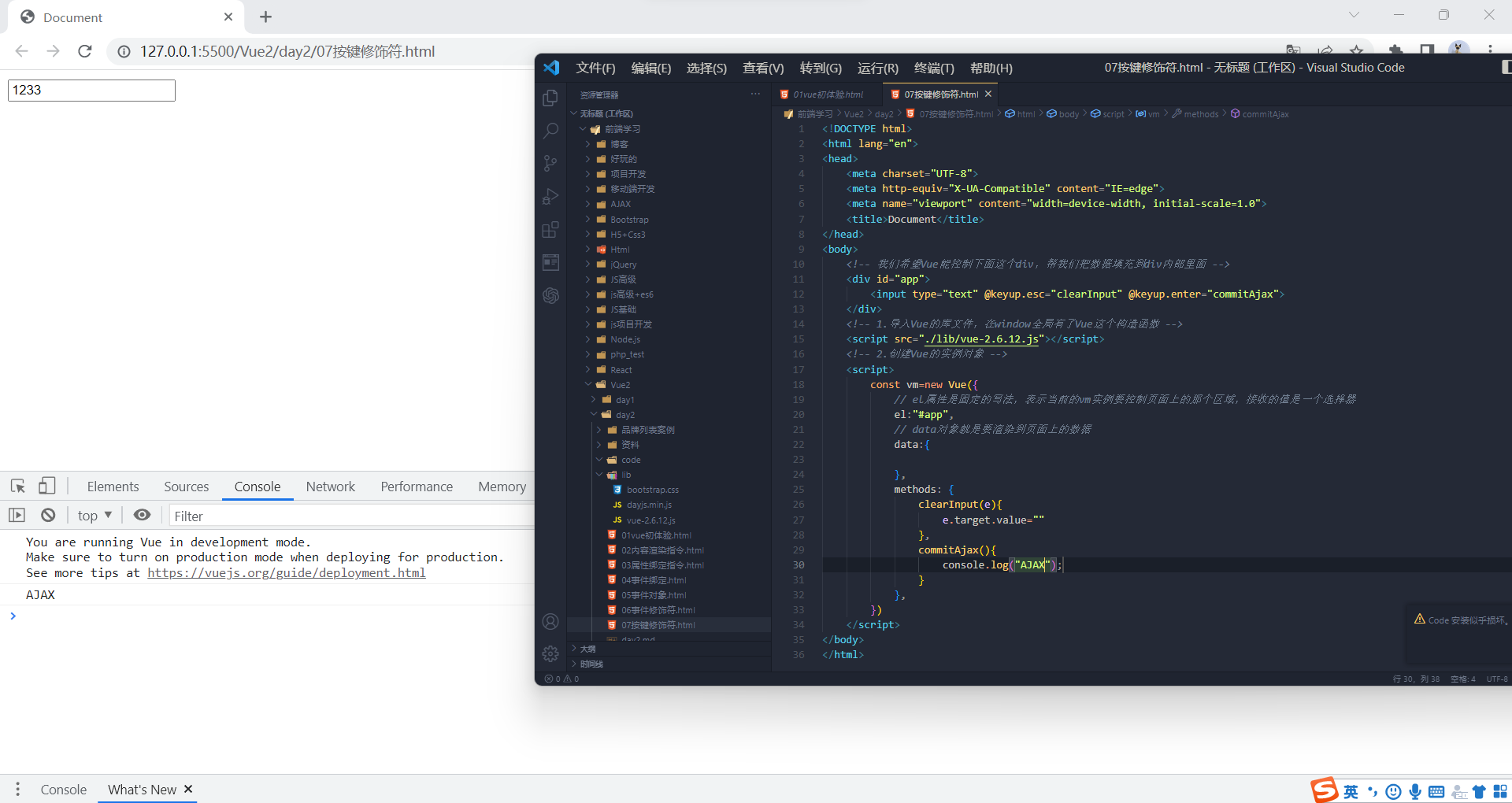1512x803 pixels.
Task: Open explorer panel more actions dots
Action: [755, 94]
